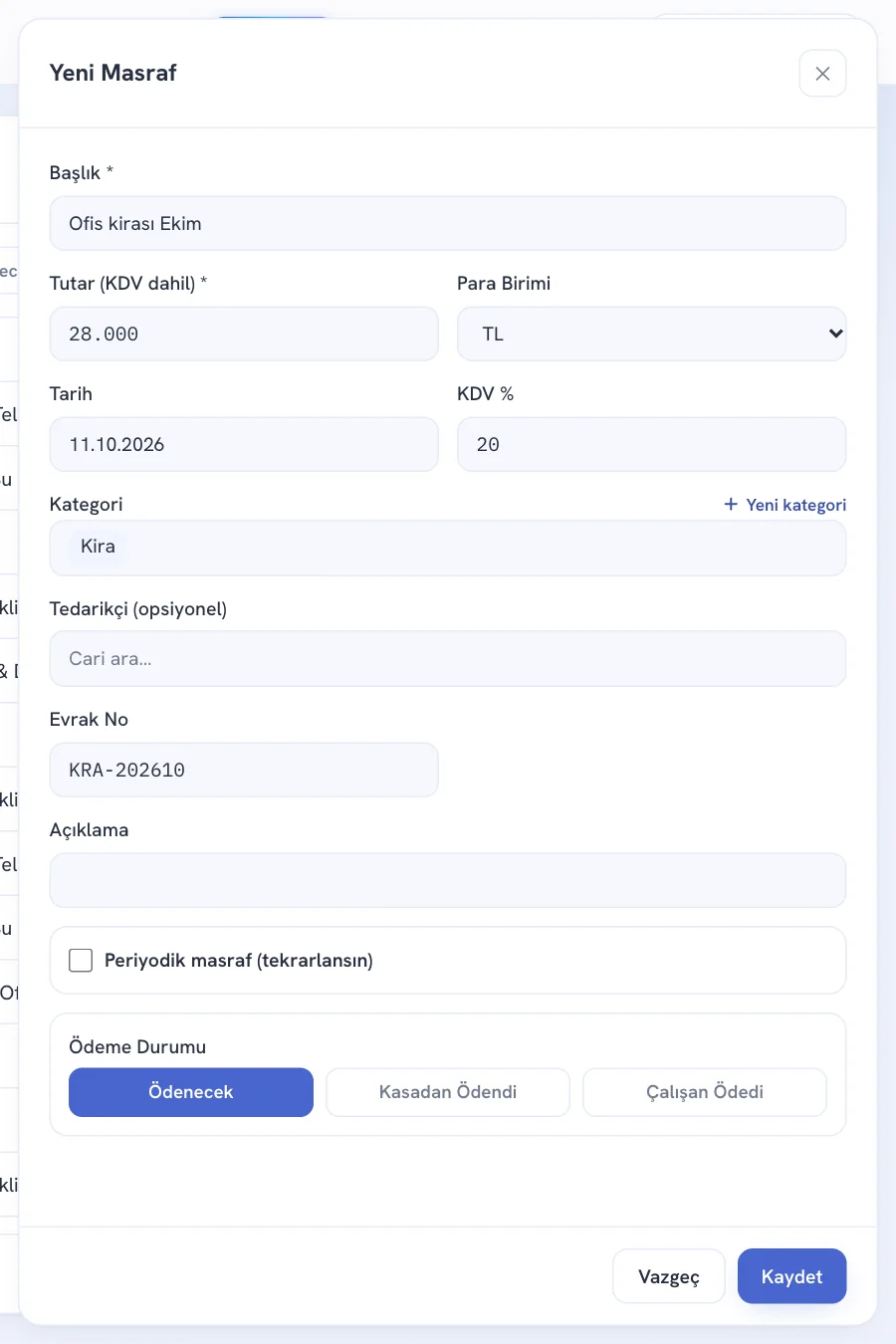Select Ödenecek payment status
The width and height of the screenshot is (896, 1344).
pos(191,1092)
